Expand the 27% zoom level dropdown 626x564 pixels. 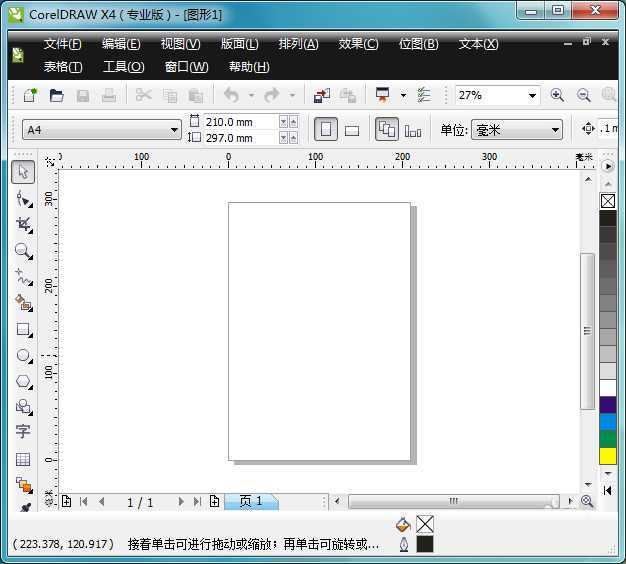[532, 96]
